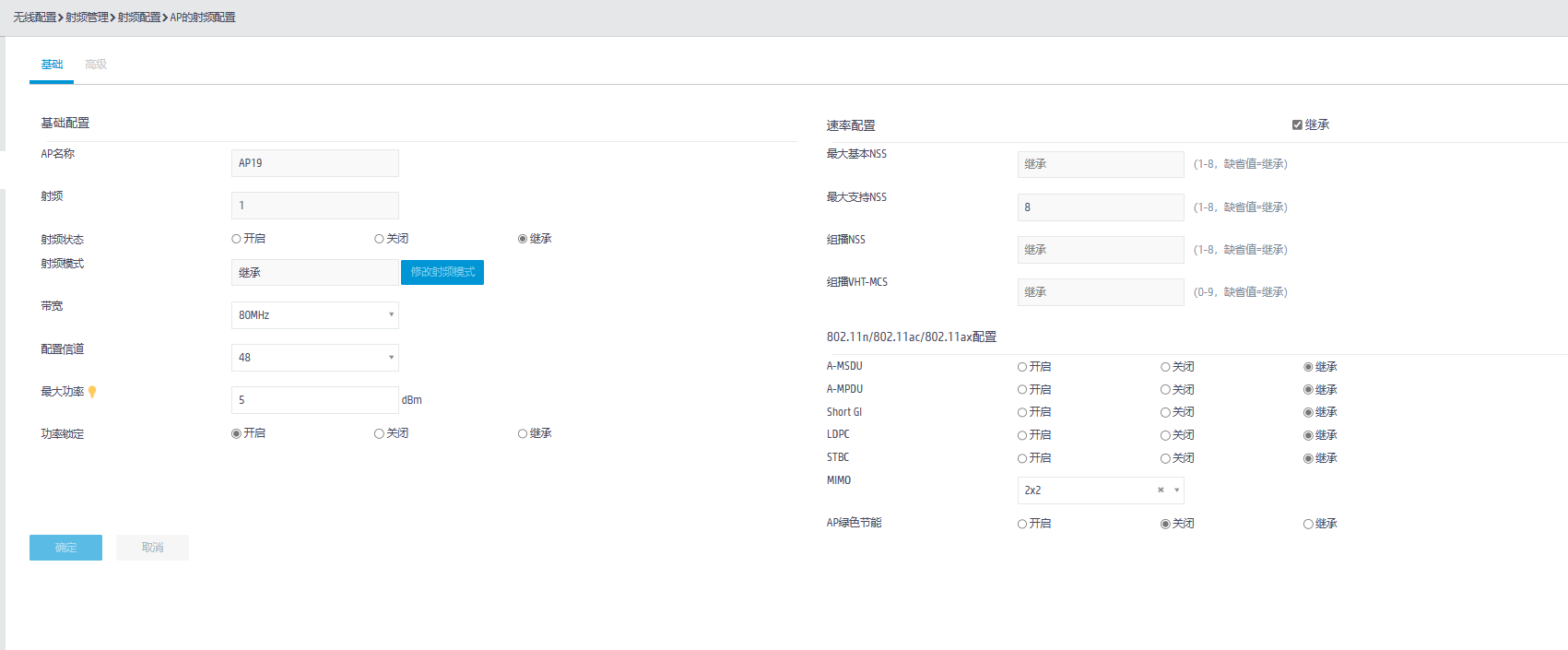The height and width of the screenshot is (650, 1568).
Task: Click the 最大支持NSS field showing 8
Action: pos(1101,207)
